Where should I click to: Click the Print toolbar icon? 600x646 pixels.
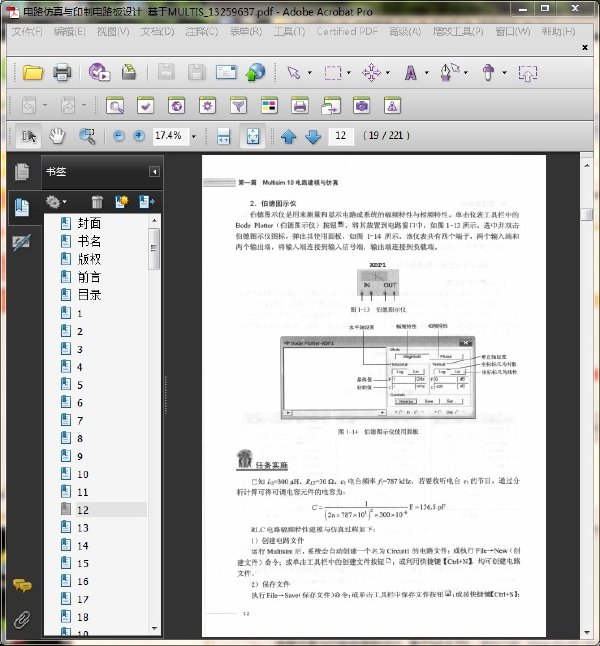coord(62,73)
